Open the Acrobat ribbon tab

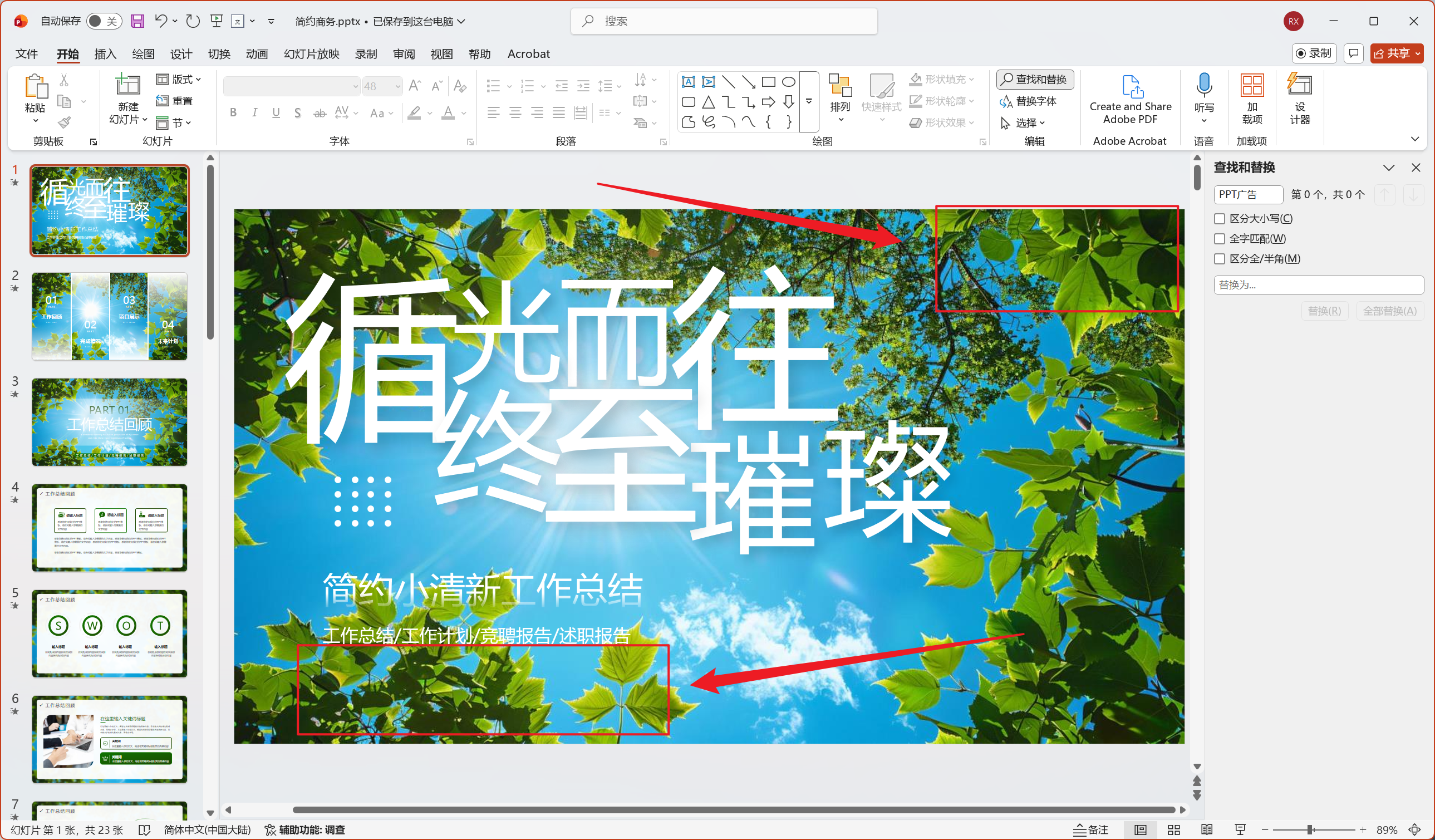(528, 53)
